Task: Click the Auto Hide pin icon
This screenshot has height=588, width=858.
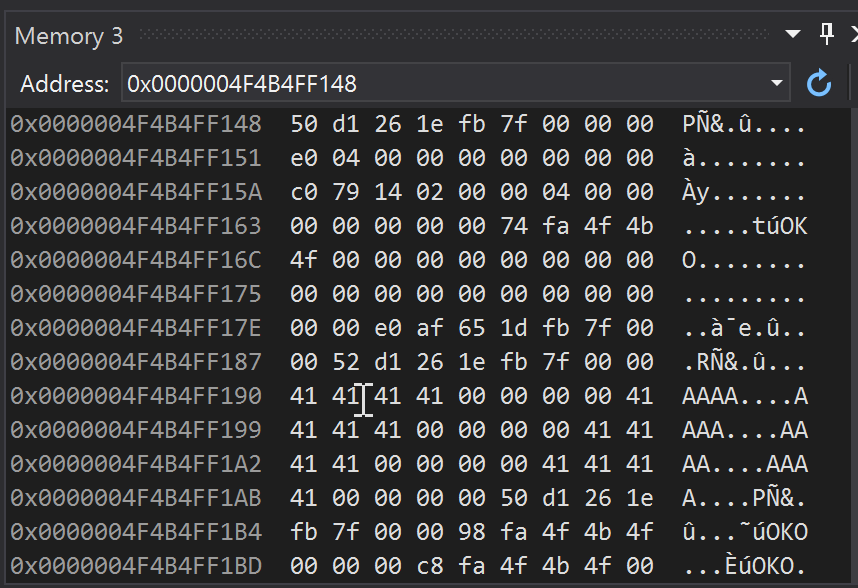Action: click(827, 35)
